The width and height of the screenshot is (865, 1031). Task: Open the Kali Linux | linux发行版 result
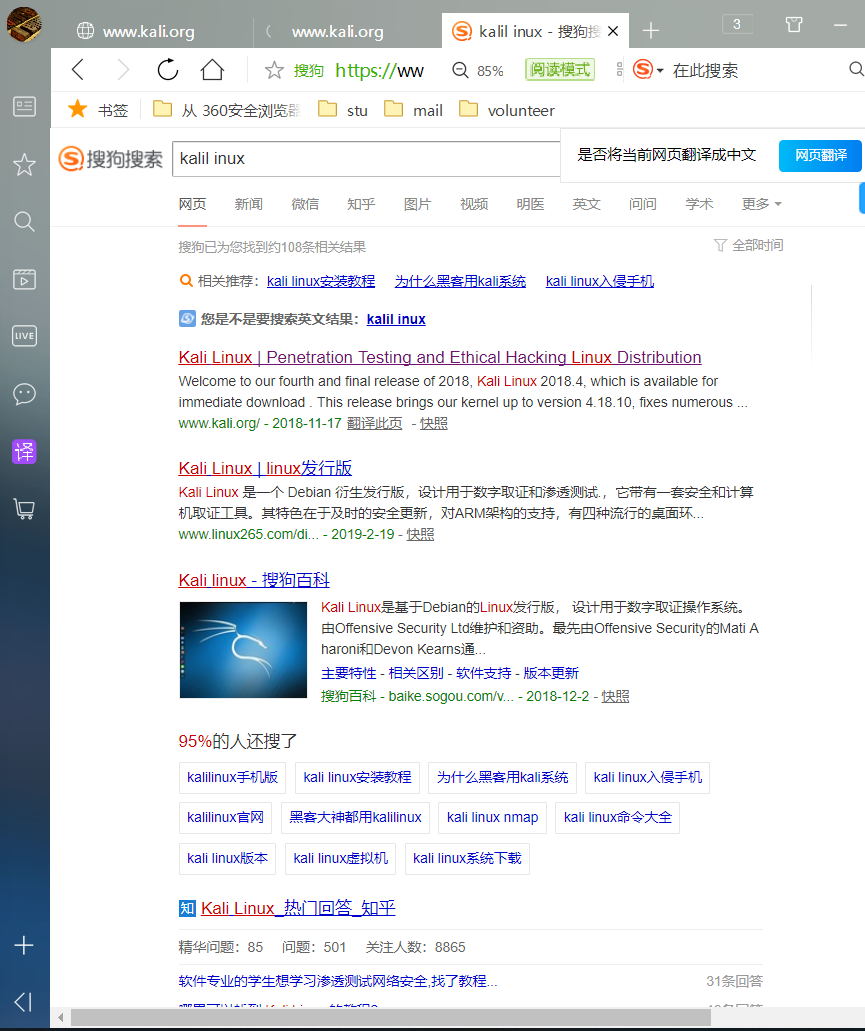tap(265, 468)
